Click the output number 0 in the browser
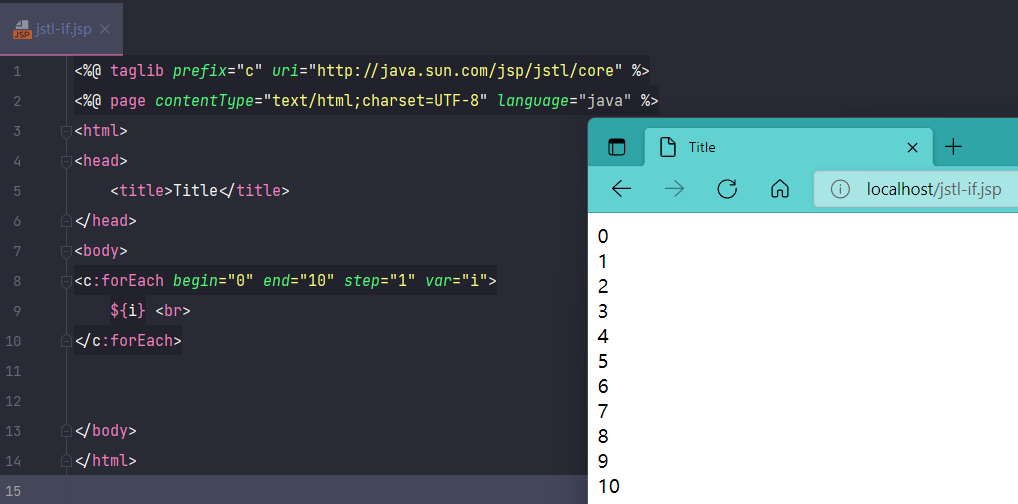Viewport: 1018px width, 504px height. (x=603, y=236)
